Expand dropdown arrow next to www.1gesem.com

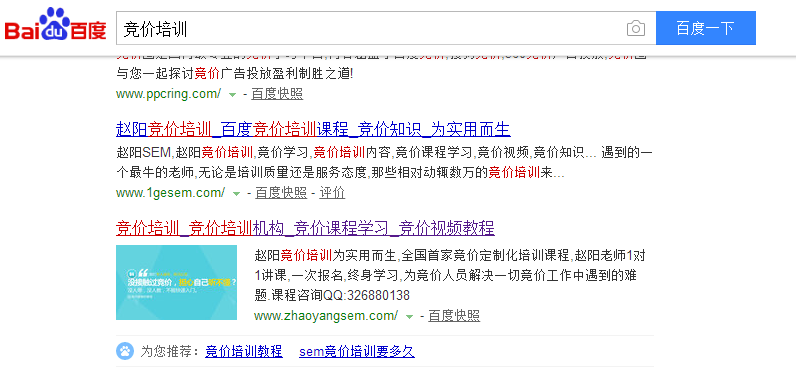pos(237,193)
